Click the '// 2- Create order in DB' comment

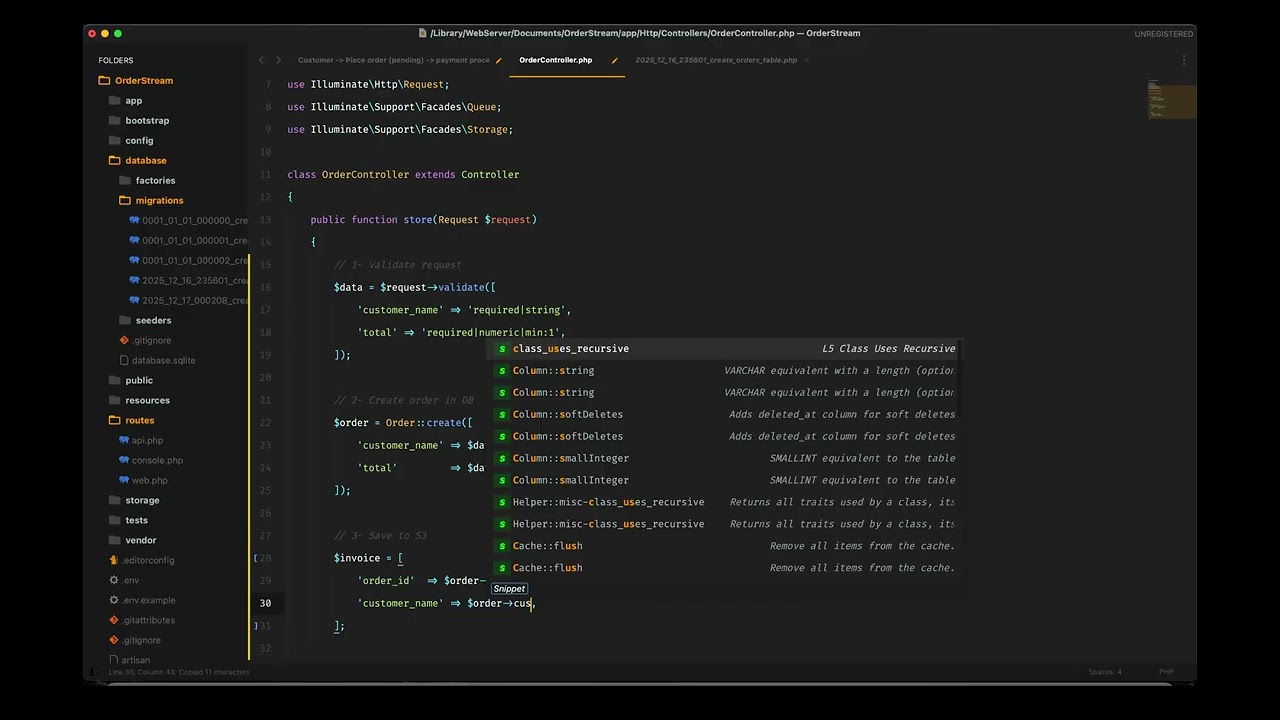pyautogui.click(x=404, y=400)
